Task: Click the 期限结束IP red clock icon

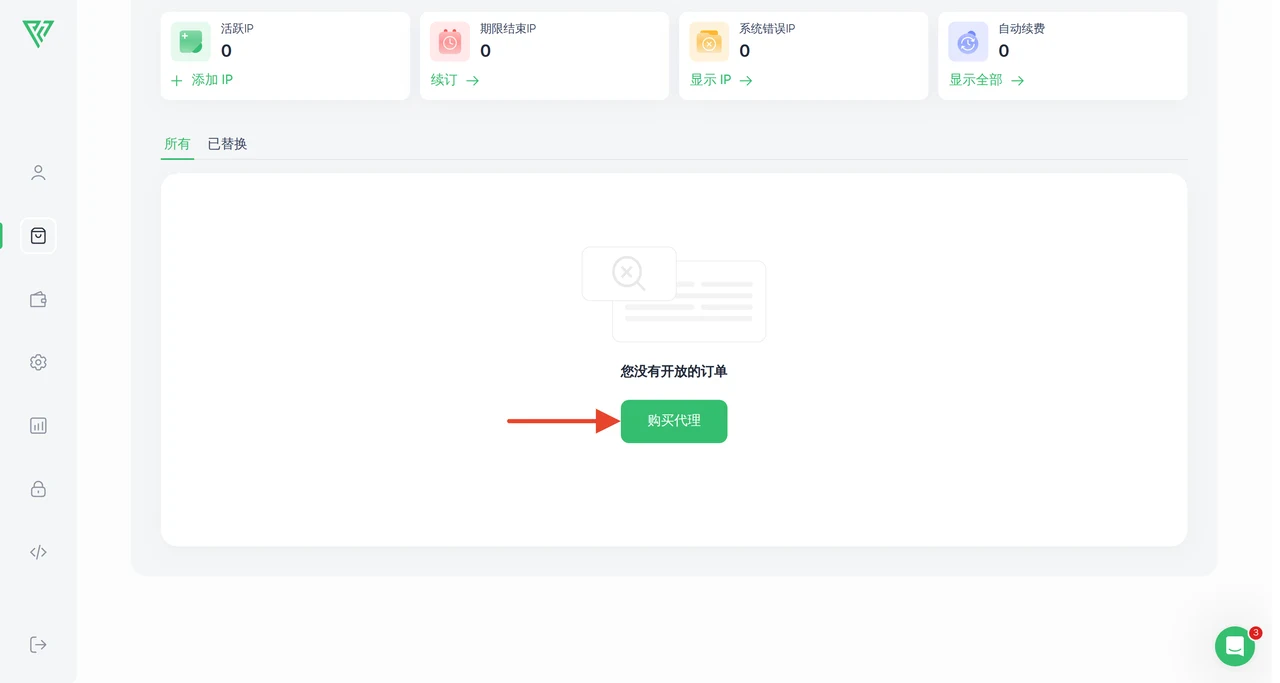Action: 450,42
